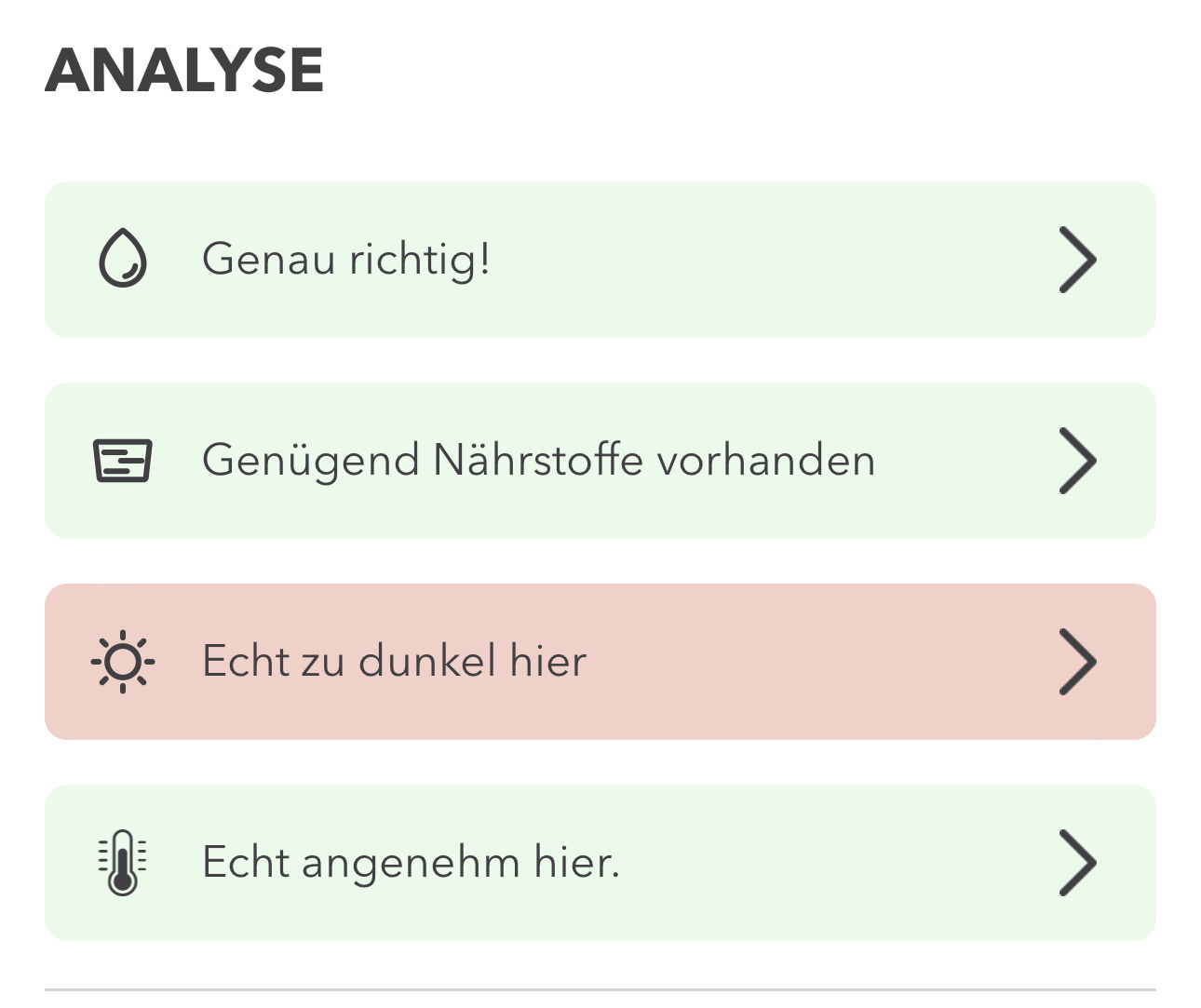Viewport: 1201px width, 1008px height.
Task: Click empty space in the watering card
Action: point(763,260)
